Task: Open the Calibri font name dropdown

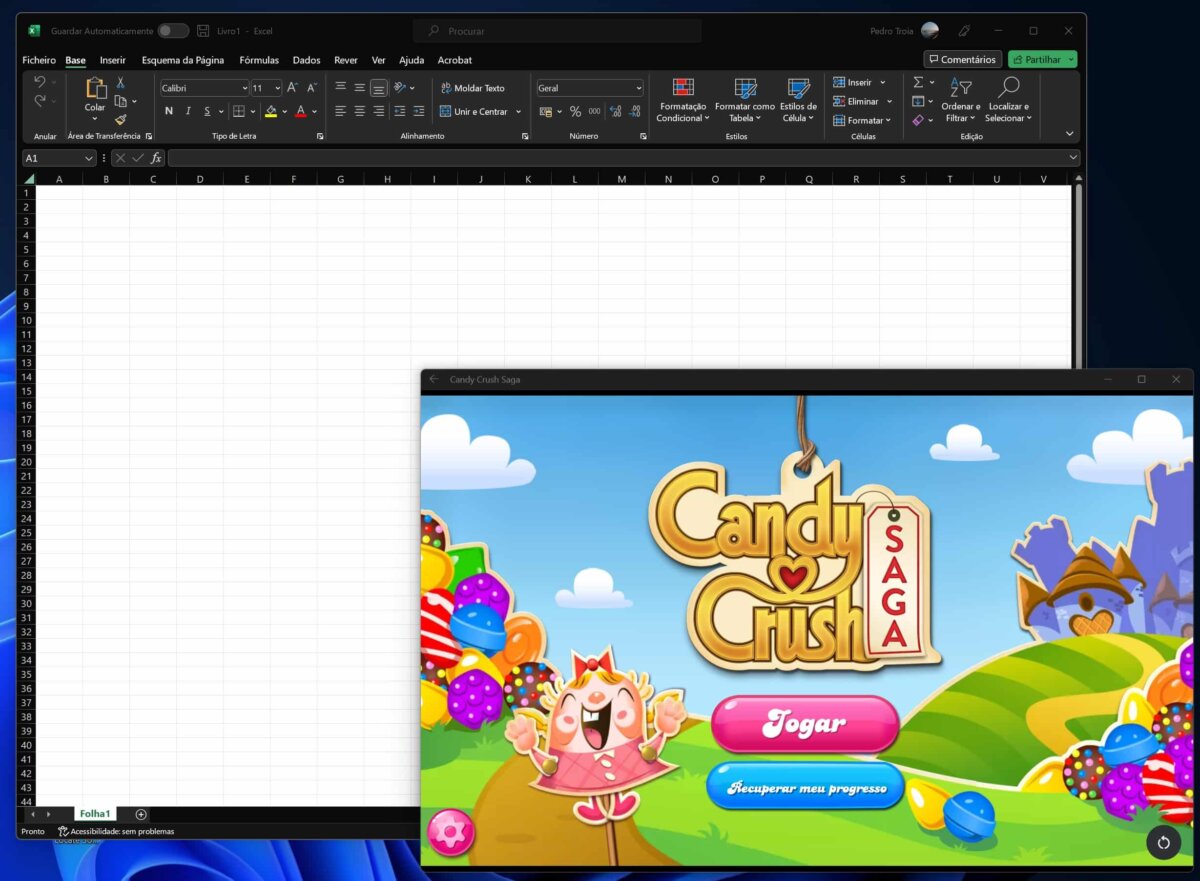Action: tap(244, 88)
